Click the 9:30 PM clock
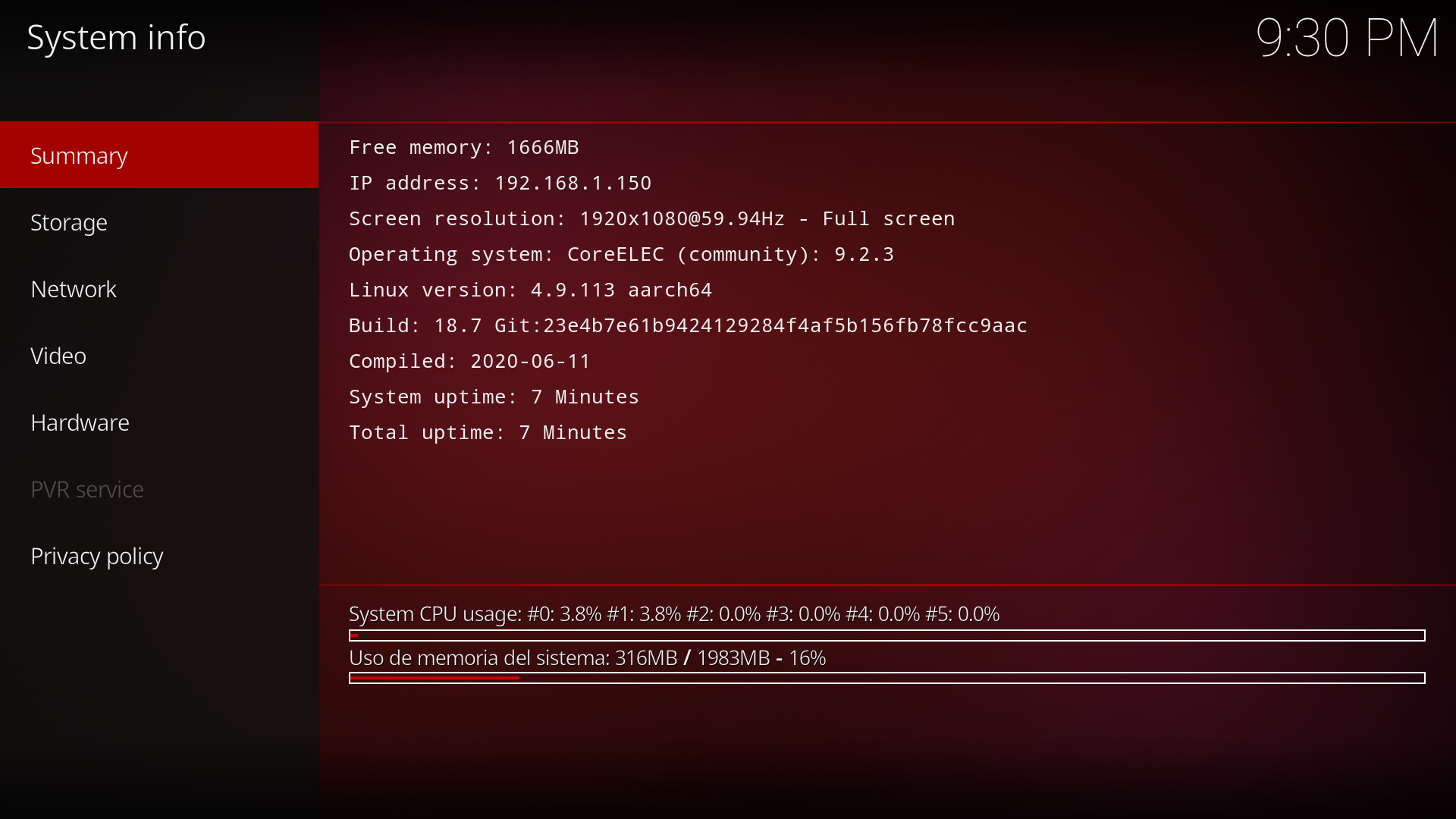This screenshot has width=1456, height=819. tap(1347, 38)
